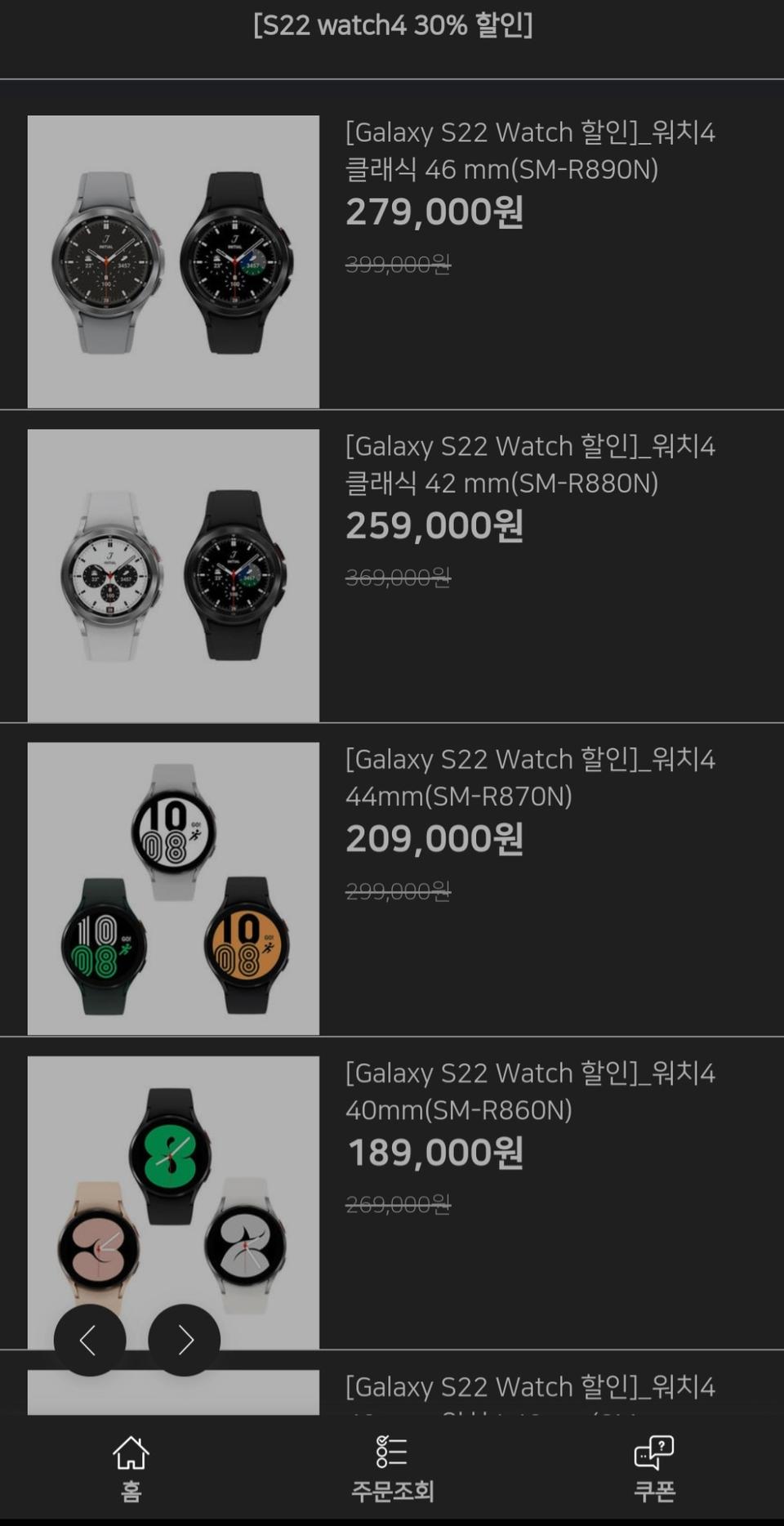
Task: Tap the S22 watch4 30% 할인 header
Action: pyautogui.click(x=393, y=25)
